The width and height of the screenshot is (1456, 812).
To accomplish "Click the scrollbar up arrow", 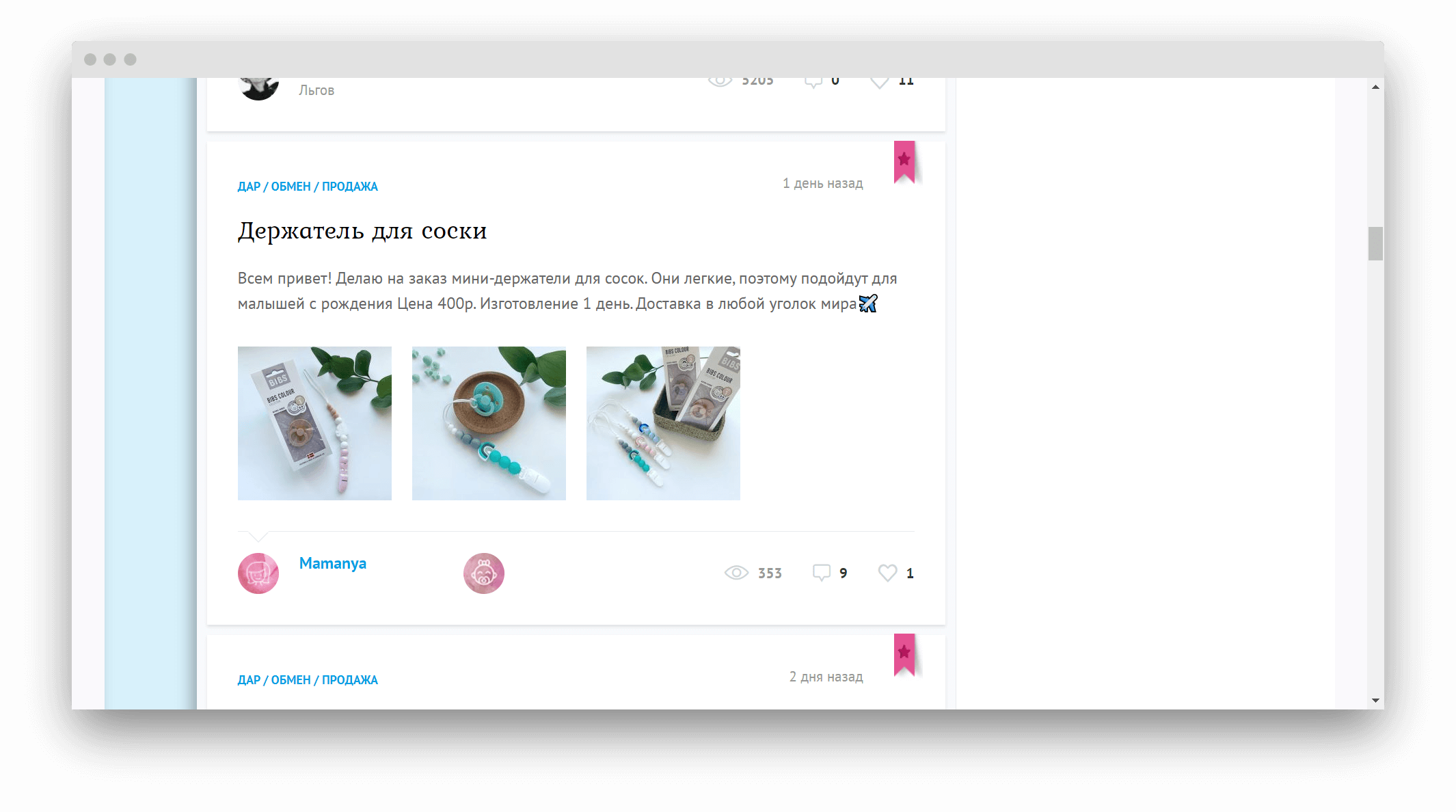I will tap(1375, 87).
